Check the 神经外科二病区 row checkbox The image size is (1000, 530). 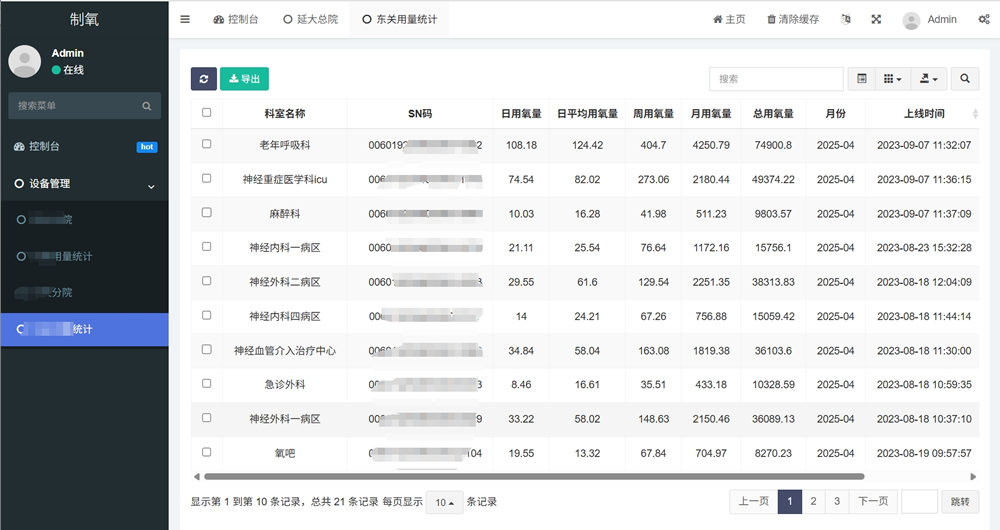point(206,281)
